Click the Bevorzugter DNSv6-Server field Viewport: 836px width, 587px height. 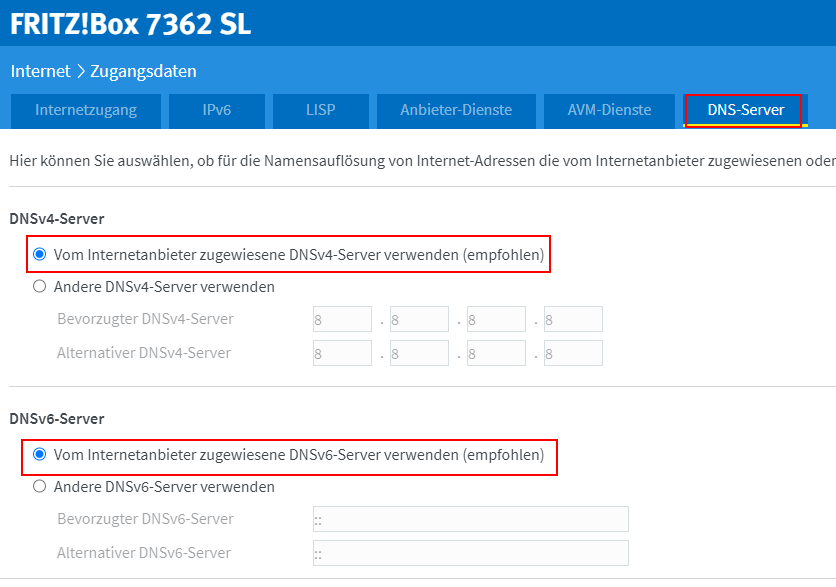pyautogui.click(x=471, y=519)
